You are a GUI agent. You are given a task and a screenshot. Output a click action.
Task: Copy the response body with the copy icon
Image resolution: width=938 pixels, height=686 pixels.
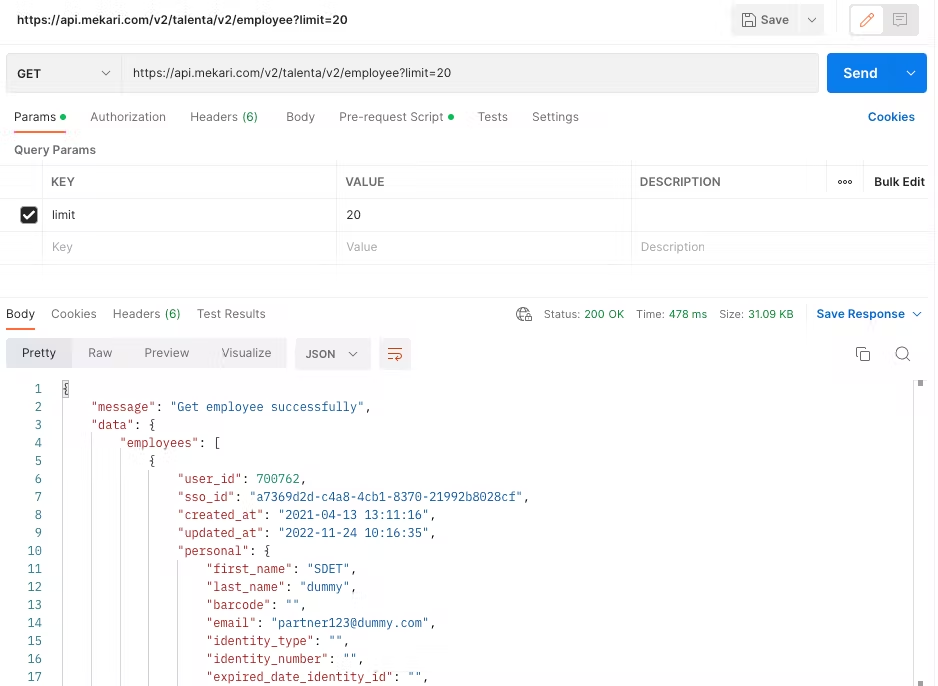[863, 354]
